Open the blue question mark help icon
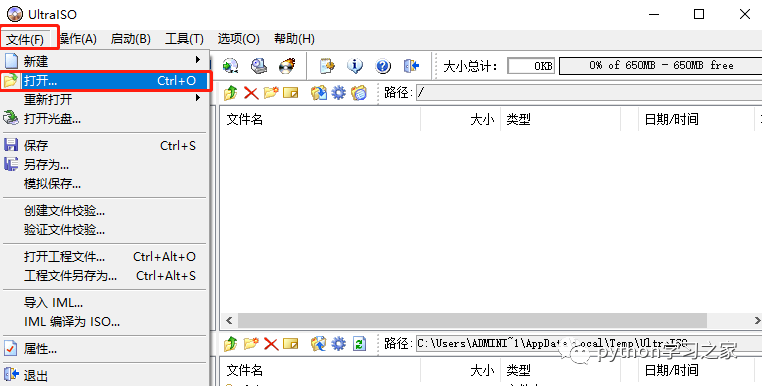The height and width of the screenshot is (386, 762). (x=383, y=66)
